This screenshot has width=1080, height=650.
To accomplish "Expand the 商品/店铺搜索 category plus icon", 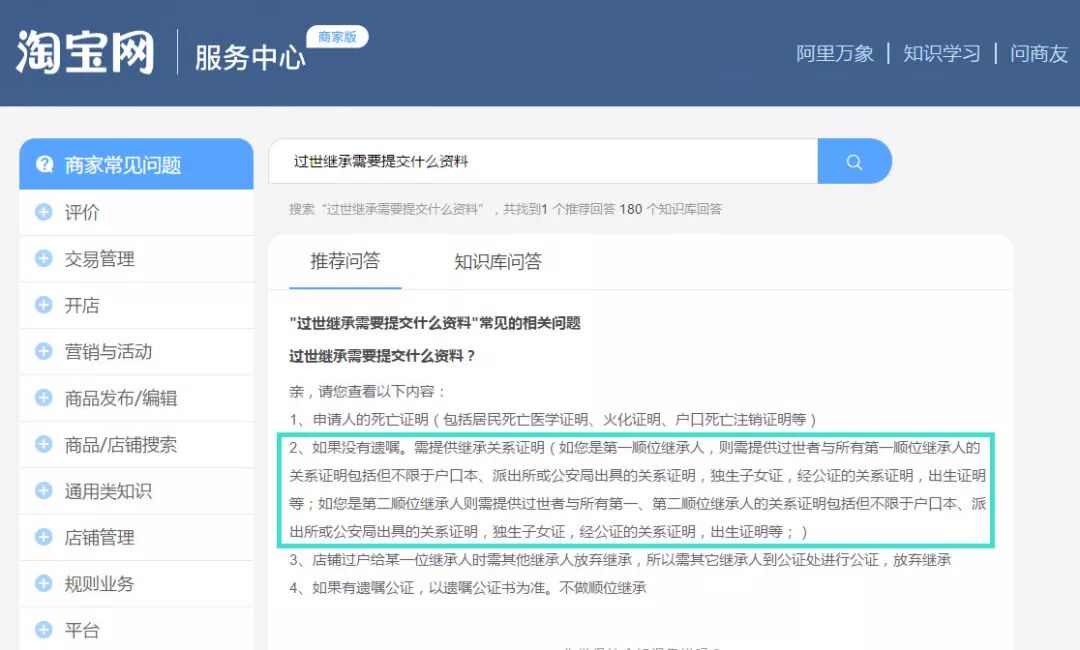I will [43, 444].
